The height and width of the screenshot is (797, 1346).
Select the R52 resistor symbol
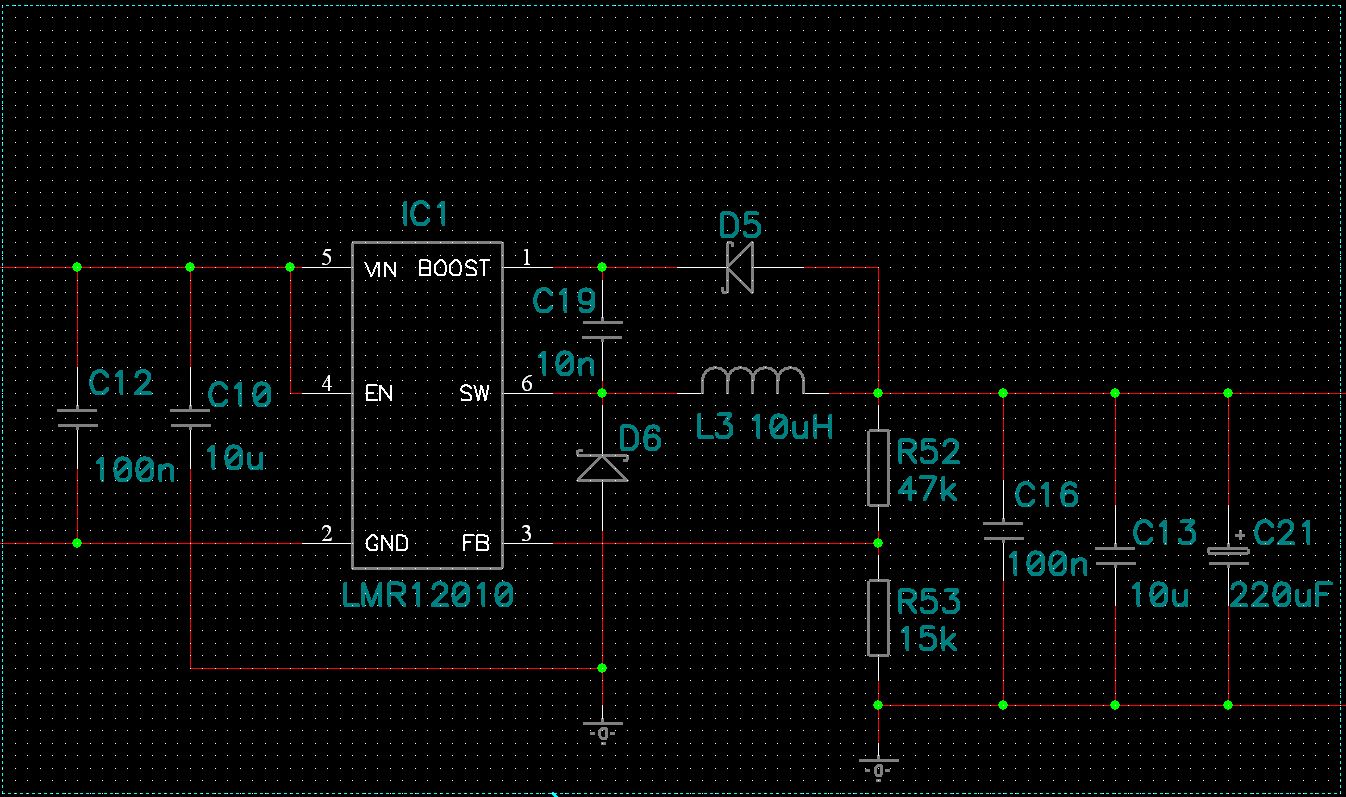pyautogui.click(x=878, y=468)
